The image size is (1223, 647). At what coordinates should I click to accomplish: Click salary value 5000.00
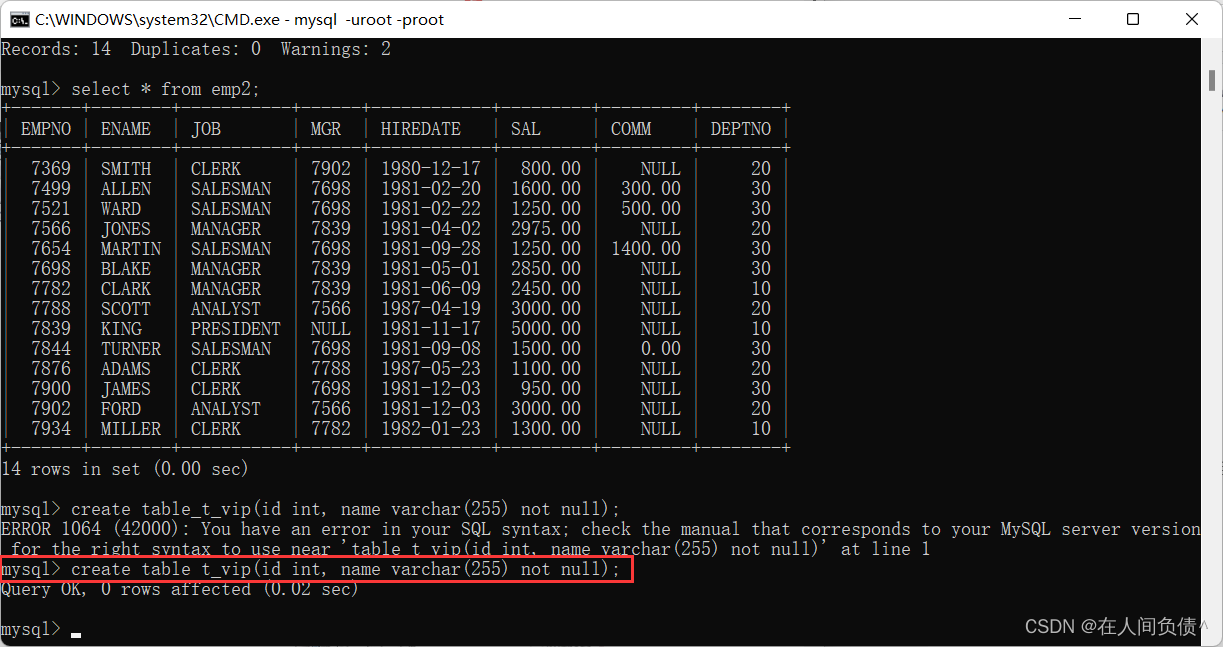(x=546, y=329)
